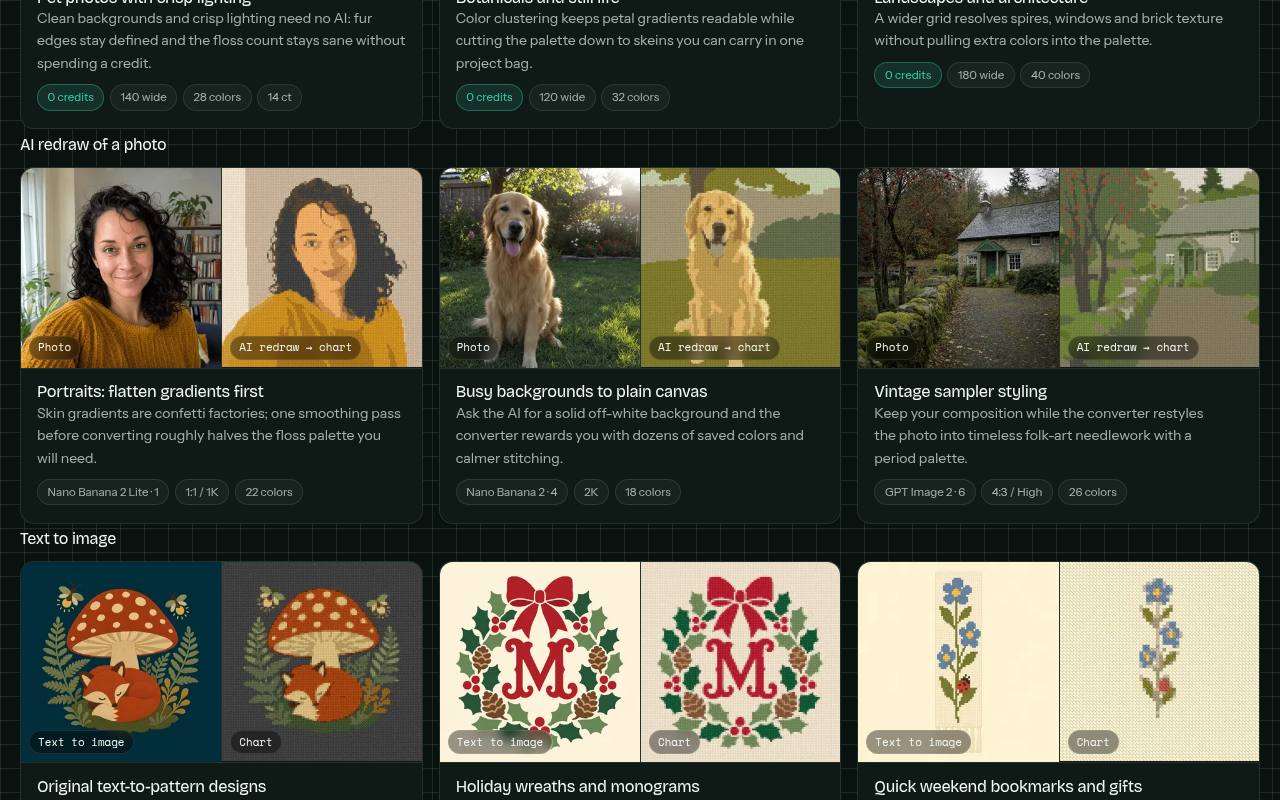
Task: Select the "Text to image" section heading
Action: [68, 538]
